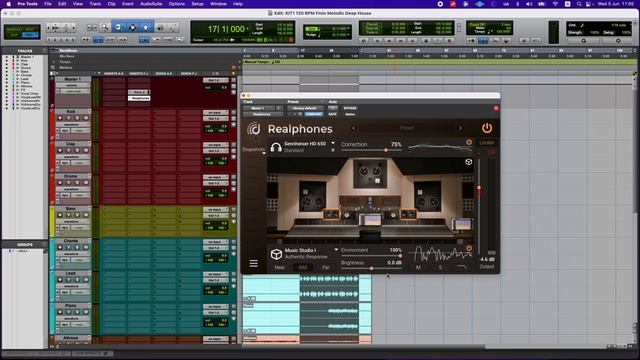The image size is (640, 360).
Task: Adjust the Correction slider handle
Action: coord(386,150)
